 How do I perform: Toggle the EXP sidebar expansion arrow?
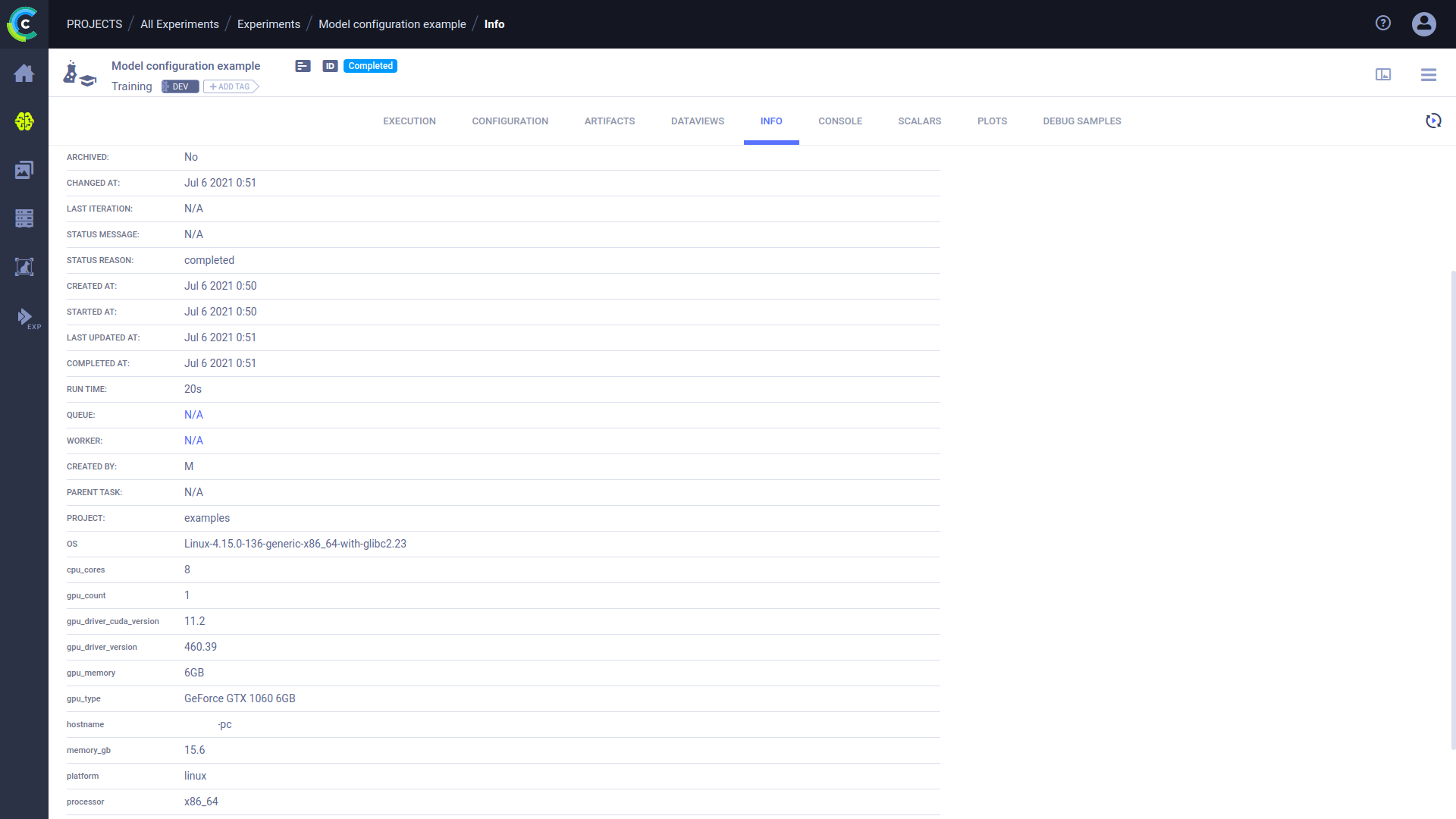(x=25, y=318)
